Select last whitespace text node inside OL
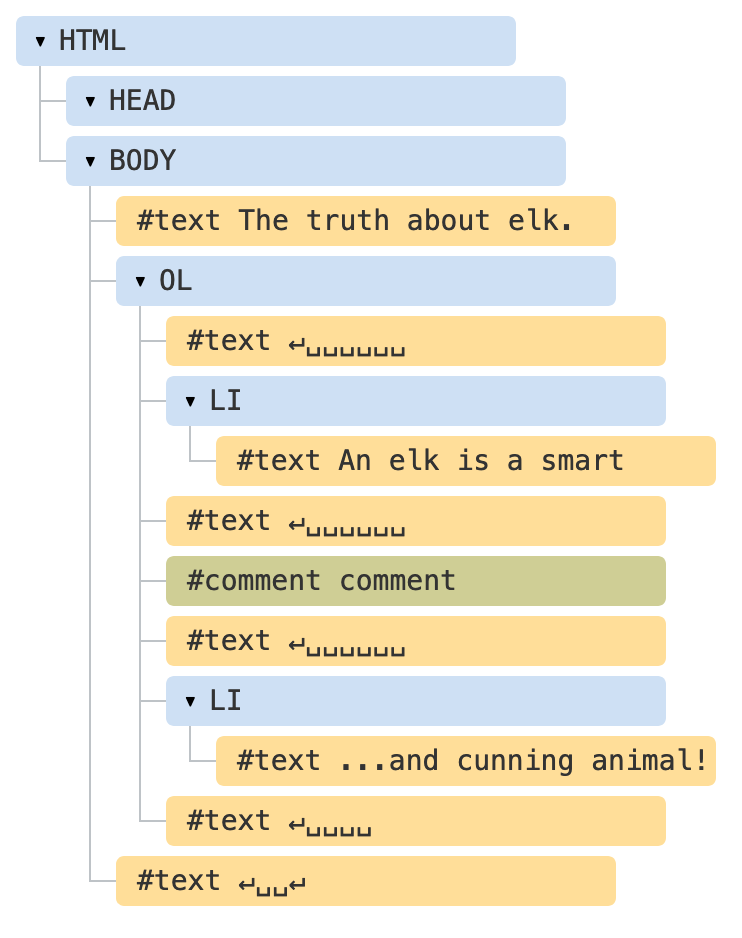This screenshot has height=938, width=742. tap(416, 821)
